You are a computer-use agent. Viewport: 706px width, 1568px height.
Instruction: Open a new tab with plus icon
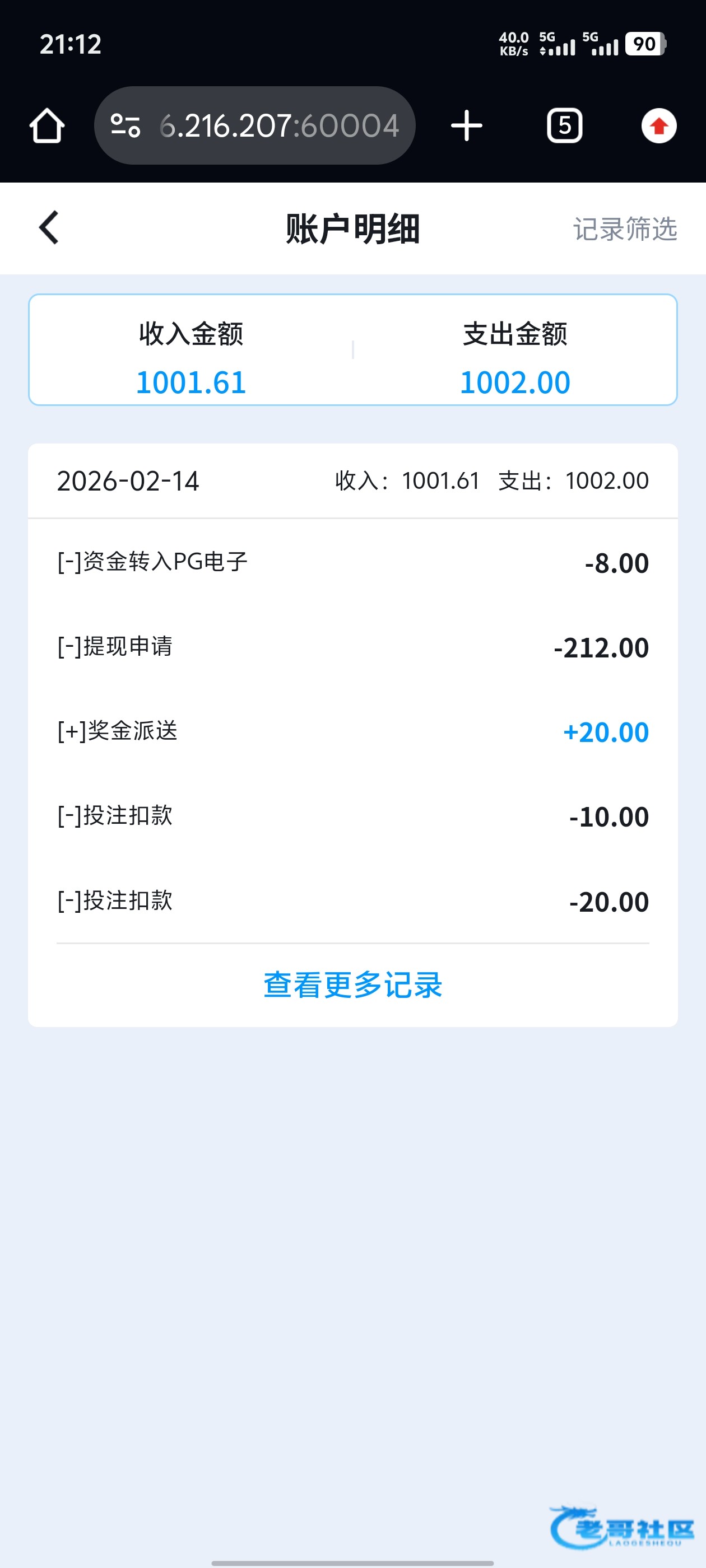(x=467, y=126)
